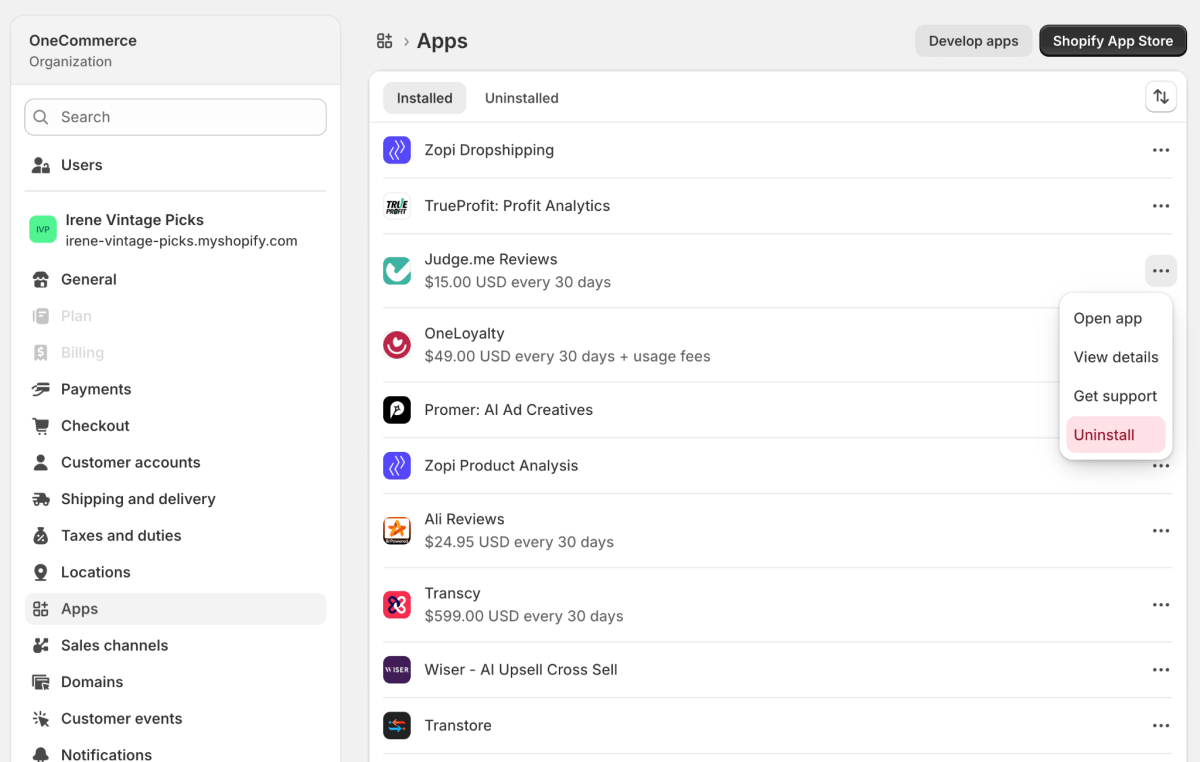Click the IVP store avatar
Viewport: 1200px width, 762px height.
pyautogui.click(x=43, y=229)
